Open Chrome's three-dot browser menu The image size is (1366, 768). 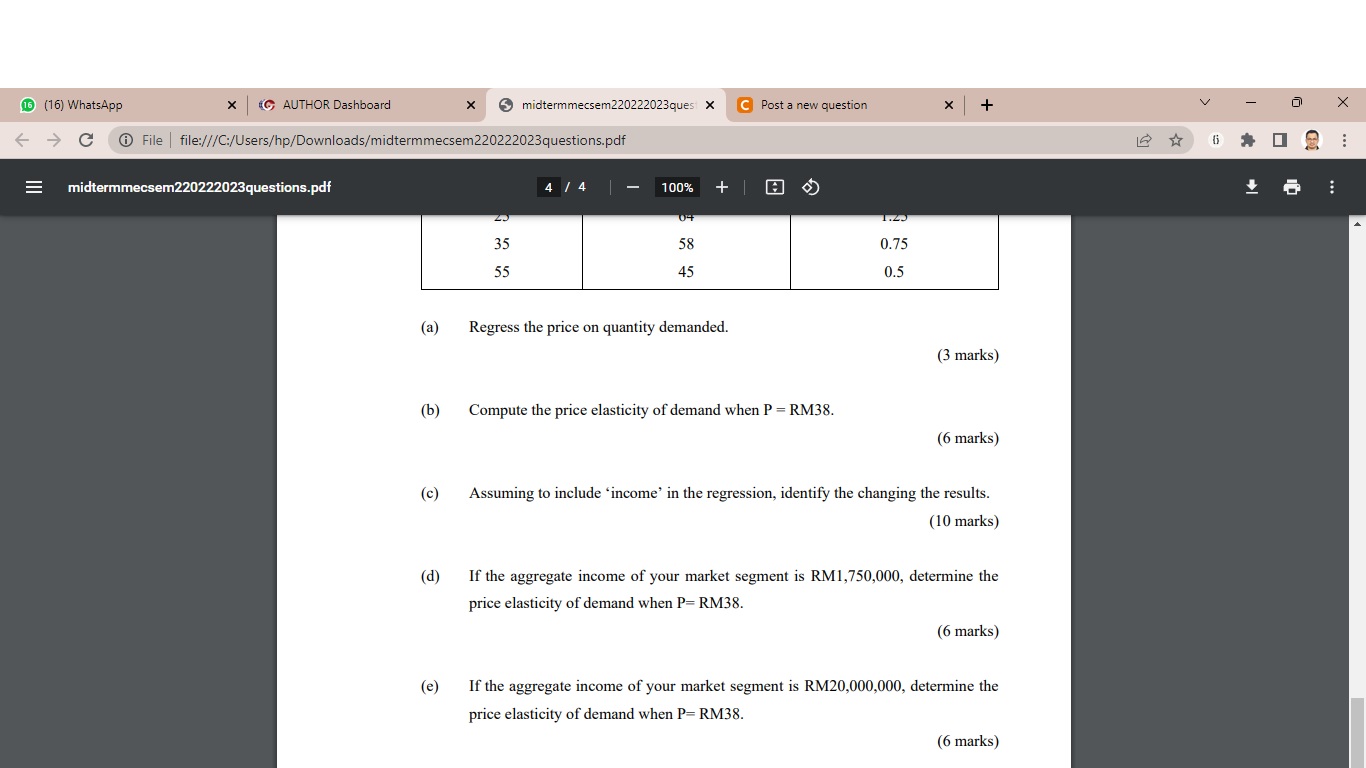pyautogui.click(x=1345, y=140)
